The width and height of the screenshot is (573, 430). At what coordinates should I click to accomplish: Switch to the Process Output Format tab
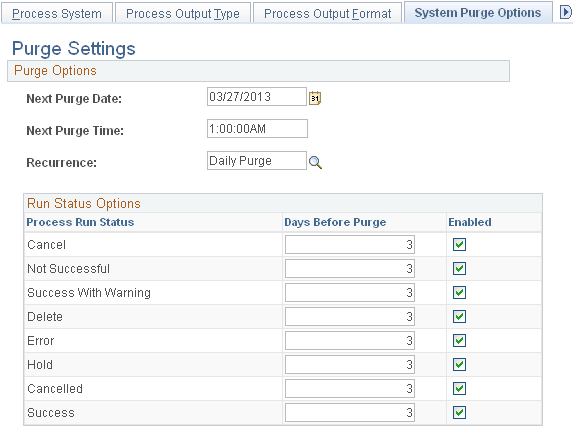pyautogui.click(x=327, y=13)
